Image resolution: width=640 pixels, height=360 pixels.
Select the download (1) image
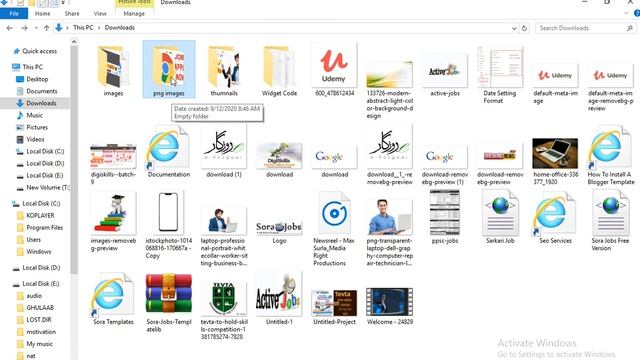point(224,152)
